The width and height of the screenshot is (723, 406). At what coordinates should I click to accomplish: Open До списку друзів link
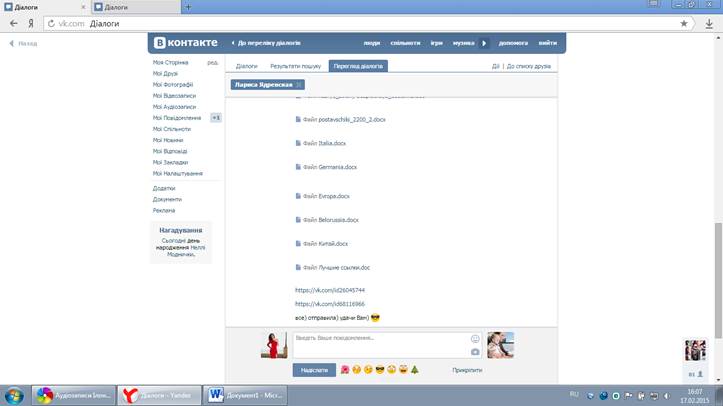pyautogui.click(x=529, y=66)
